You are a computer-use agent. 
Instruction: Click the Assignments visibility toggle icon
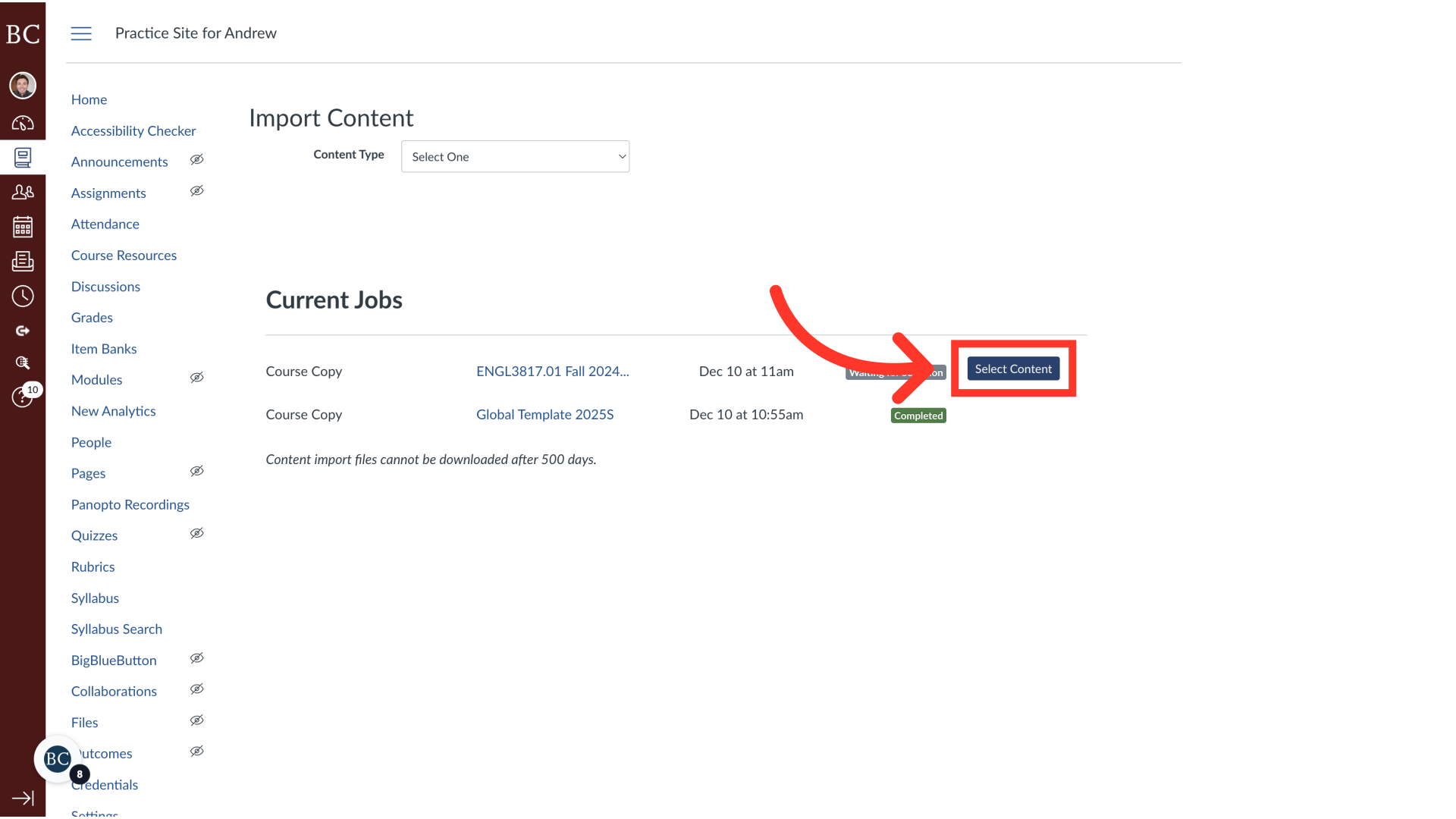pos(197,190)
